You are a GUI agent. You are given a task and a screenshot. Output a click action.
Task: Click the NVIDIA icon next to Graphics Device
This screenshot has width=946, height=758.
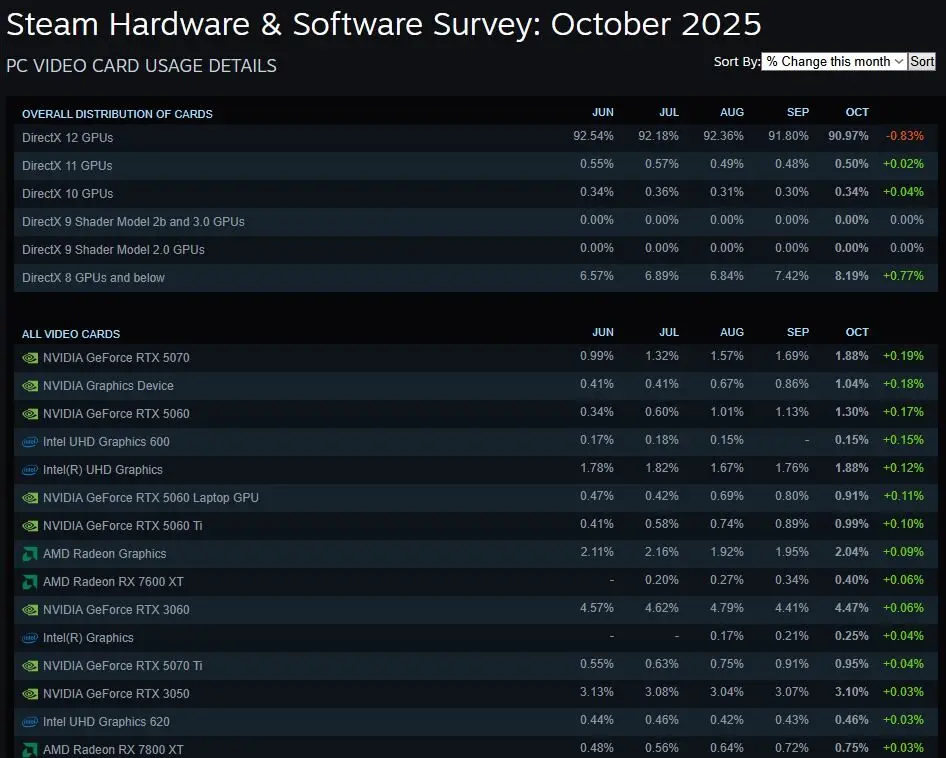click(30, 385)
